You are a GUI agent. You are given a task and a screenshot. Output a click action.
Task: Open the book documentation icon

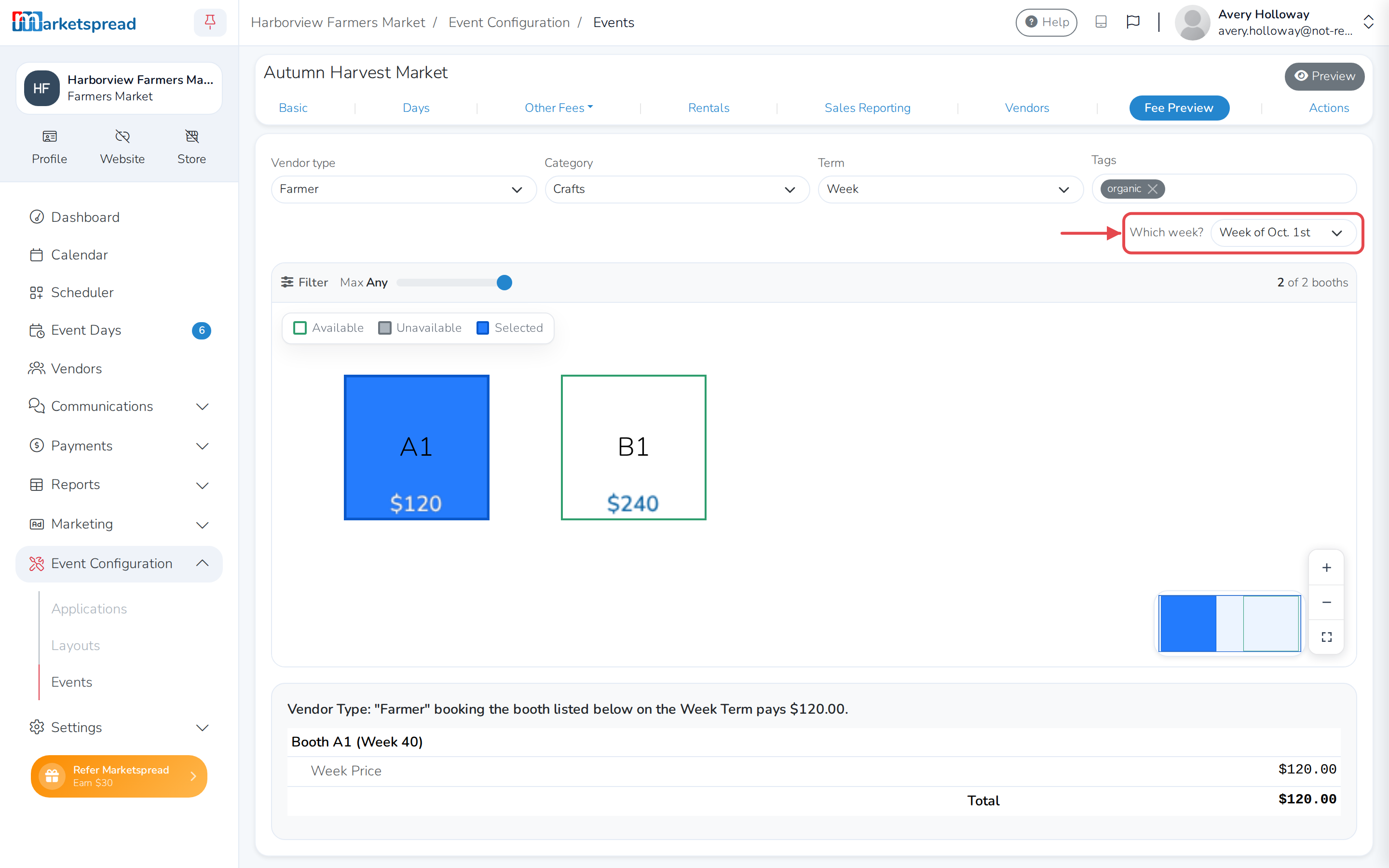click(x=1100, y=22)
